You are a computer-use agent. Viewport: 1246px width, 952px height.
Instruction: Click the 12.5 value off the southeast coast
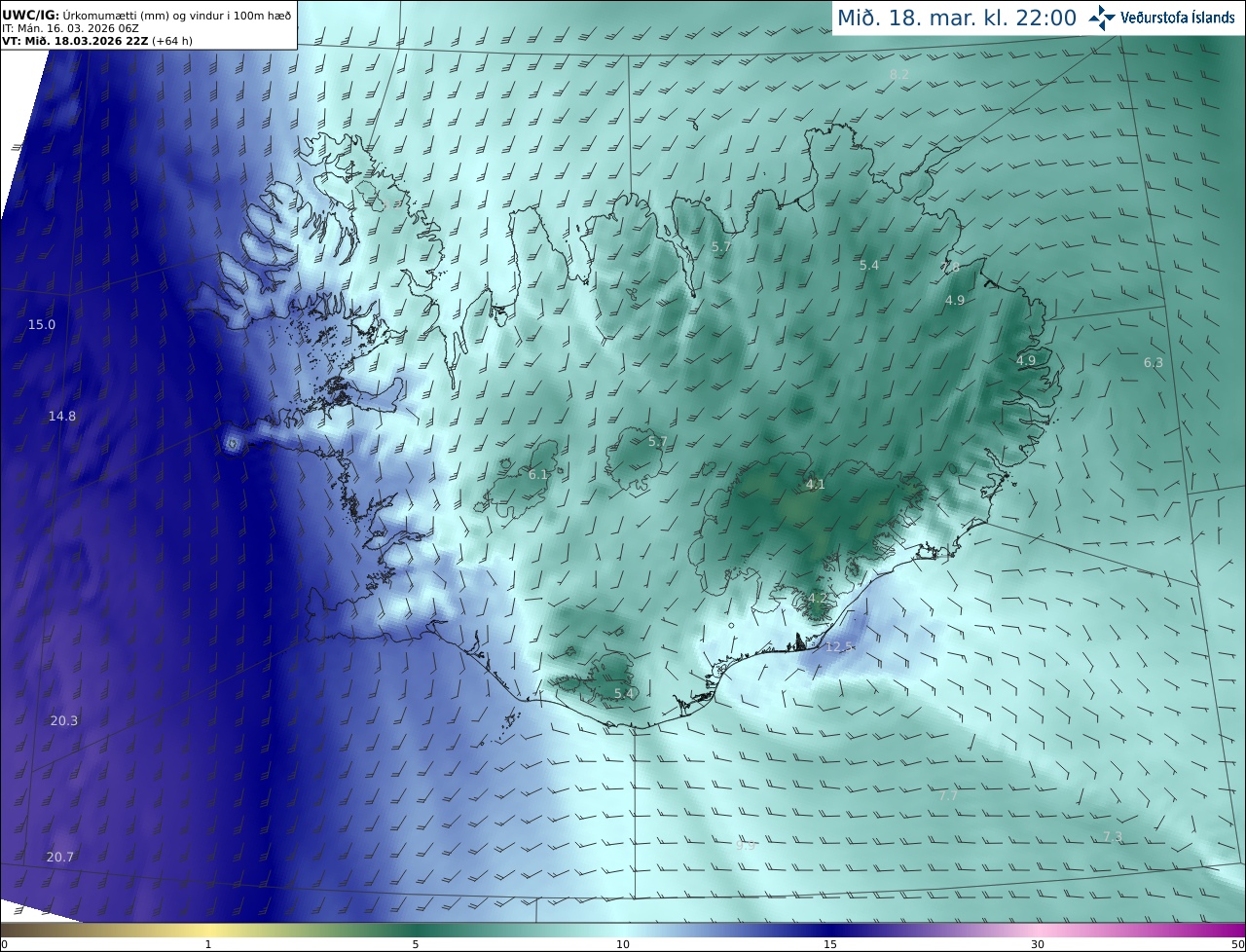click(x=839, y=647)
